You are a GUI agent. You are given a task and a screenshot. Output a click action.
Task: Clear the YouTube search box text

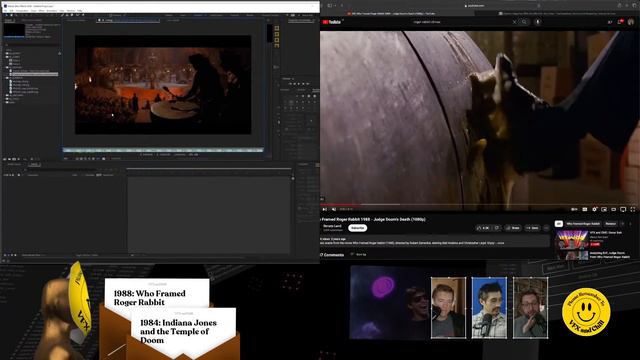click(514, 22)
